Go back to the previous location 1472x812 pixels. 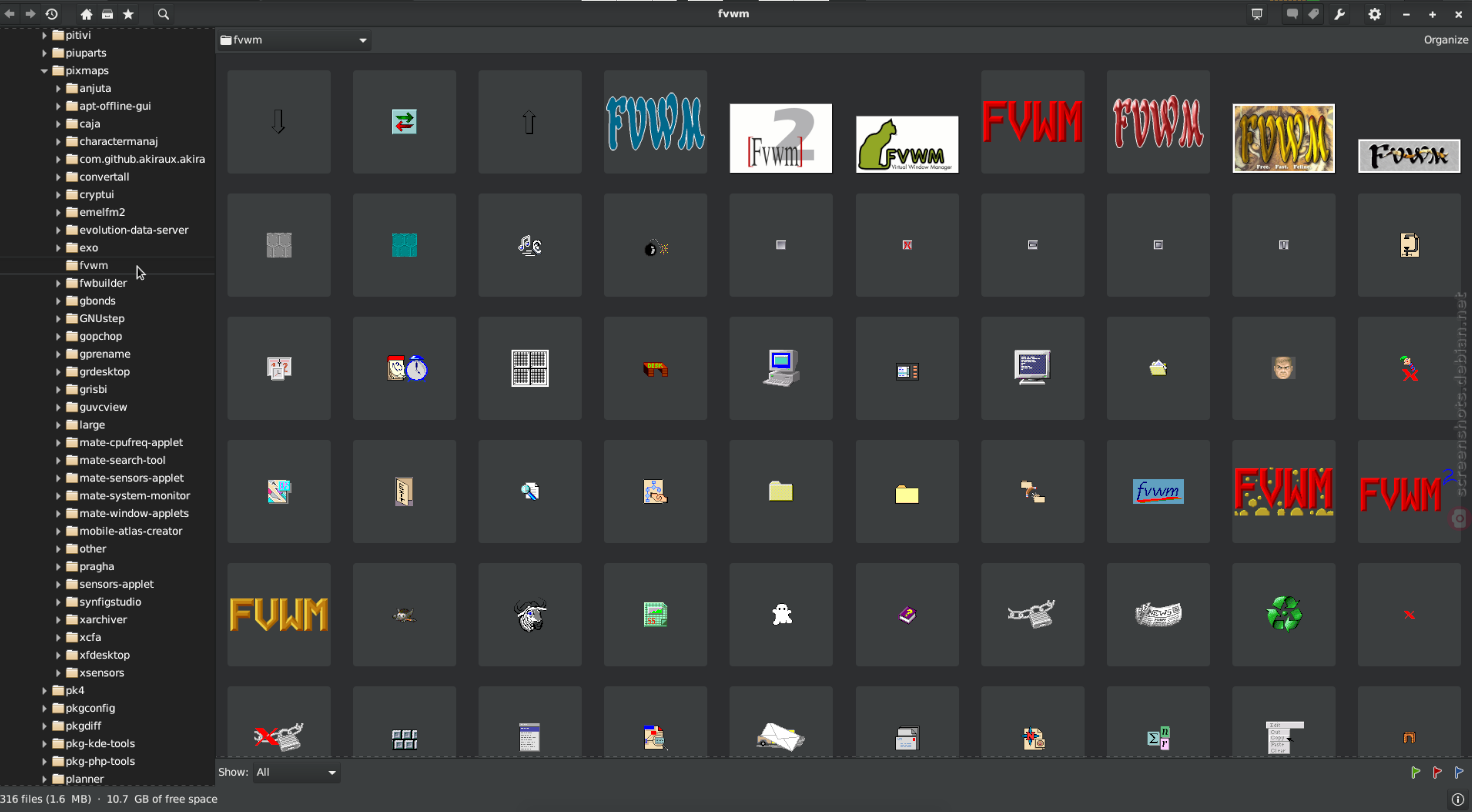point(10,14)
